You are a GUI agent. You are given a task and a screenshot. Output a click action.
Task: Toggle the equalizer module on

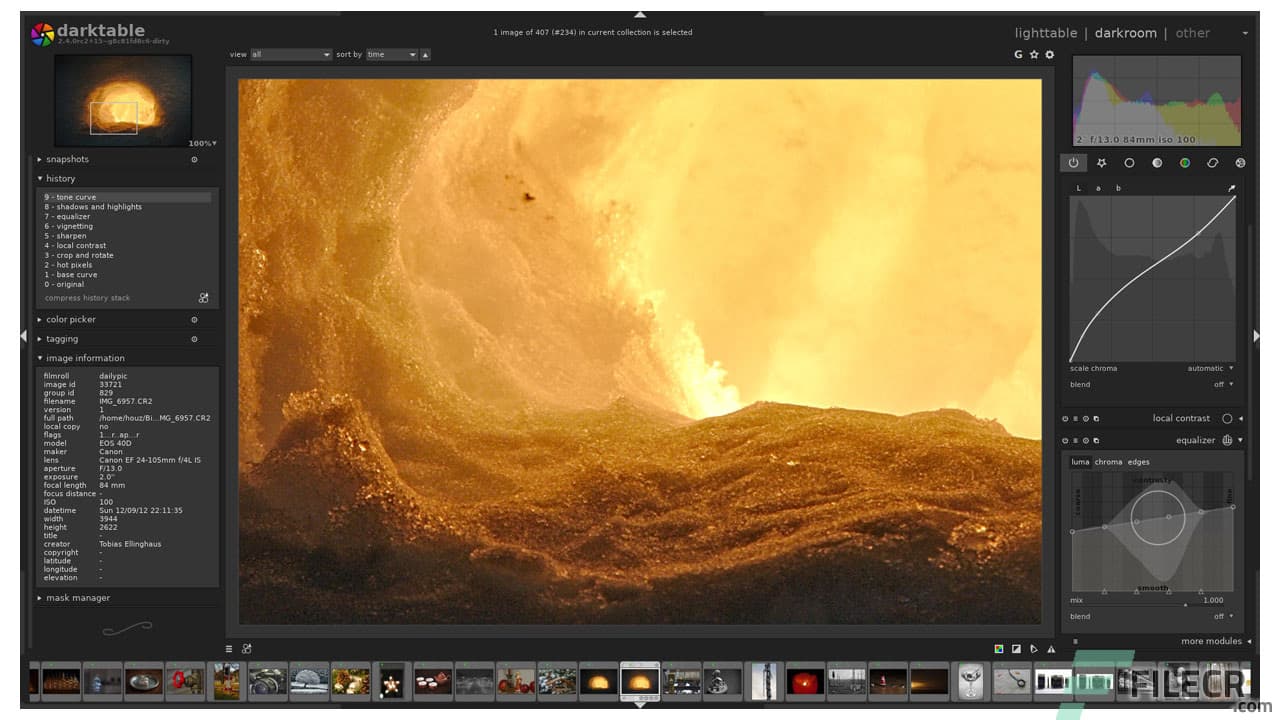click(1064, 440)
